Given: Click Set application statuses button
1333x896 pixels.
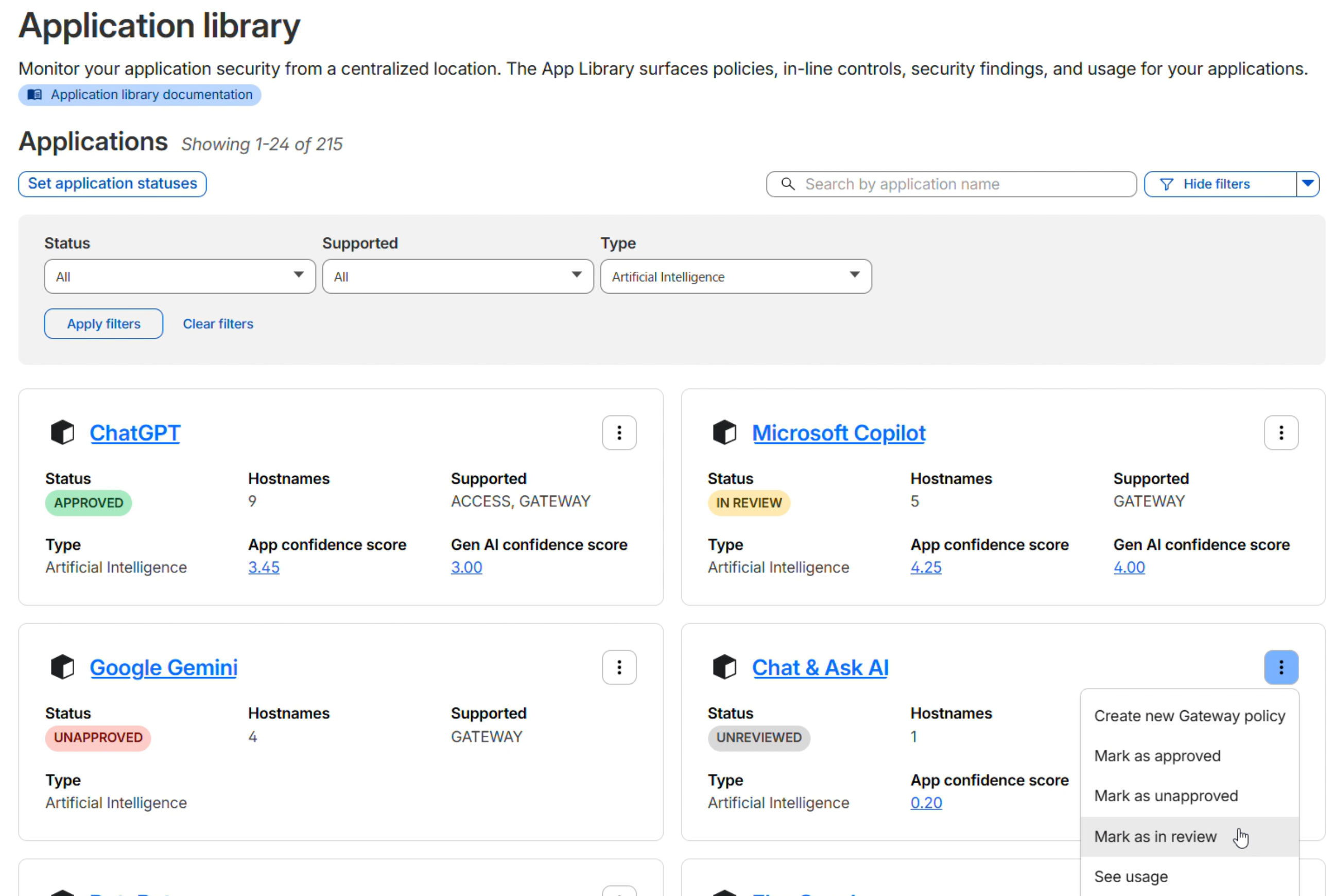Looking at the screenshot, I should point(112,184).
